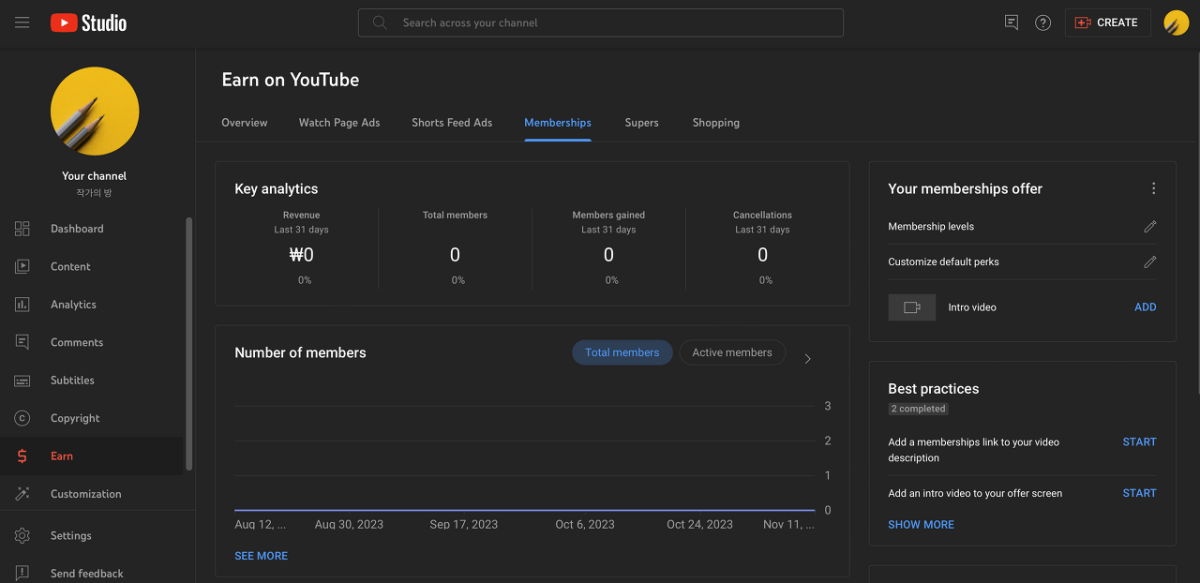
Task: Click the Total members metric label
Action: click(455, 215)
